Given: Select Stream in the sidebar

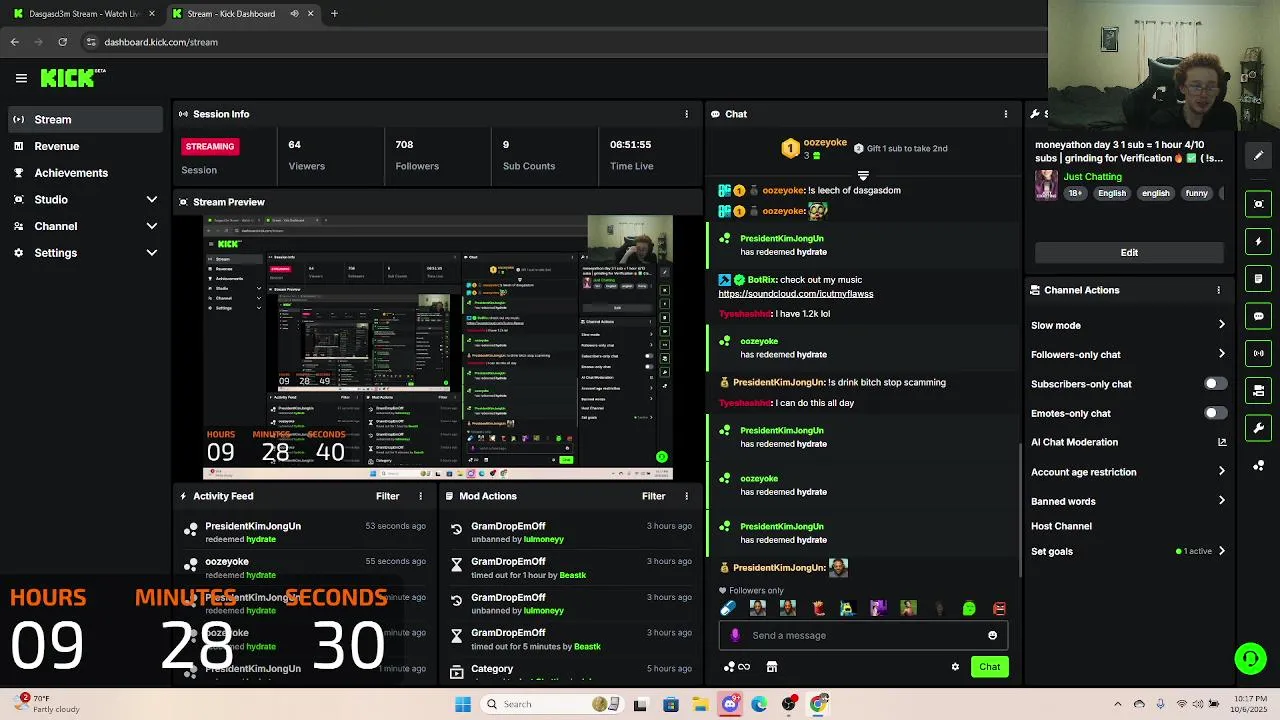Looking at the screenshot, I should [85, 120].
